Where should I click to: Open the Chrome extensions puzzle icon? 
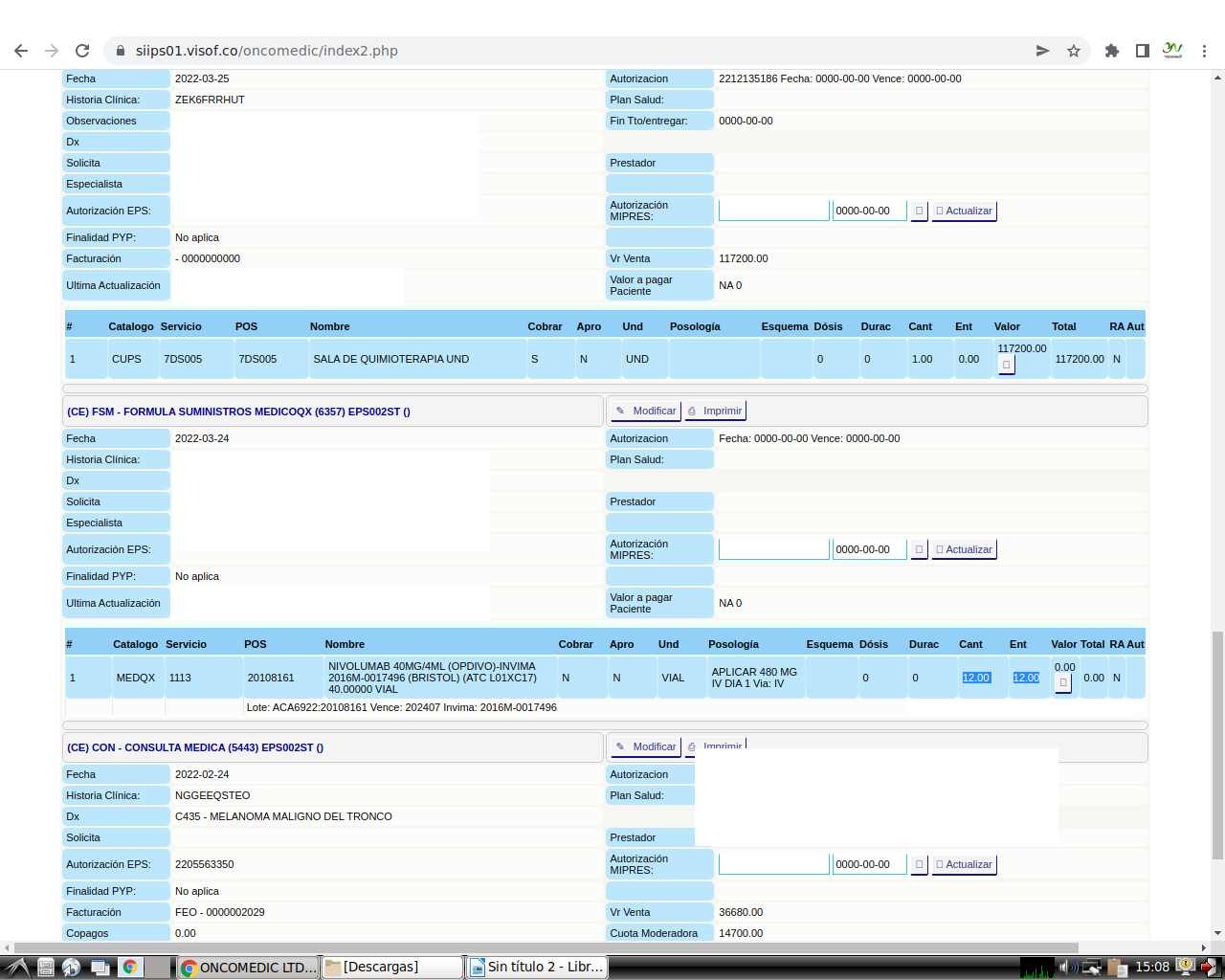[x=1111, y=51]
